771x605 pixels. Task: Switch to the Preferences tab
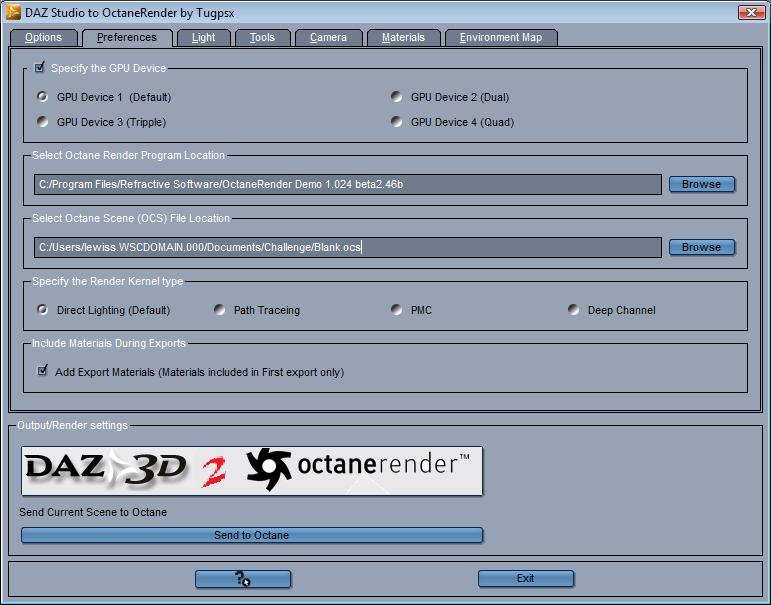127,38
